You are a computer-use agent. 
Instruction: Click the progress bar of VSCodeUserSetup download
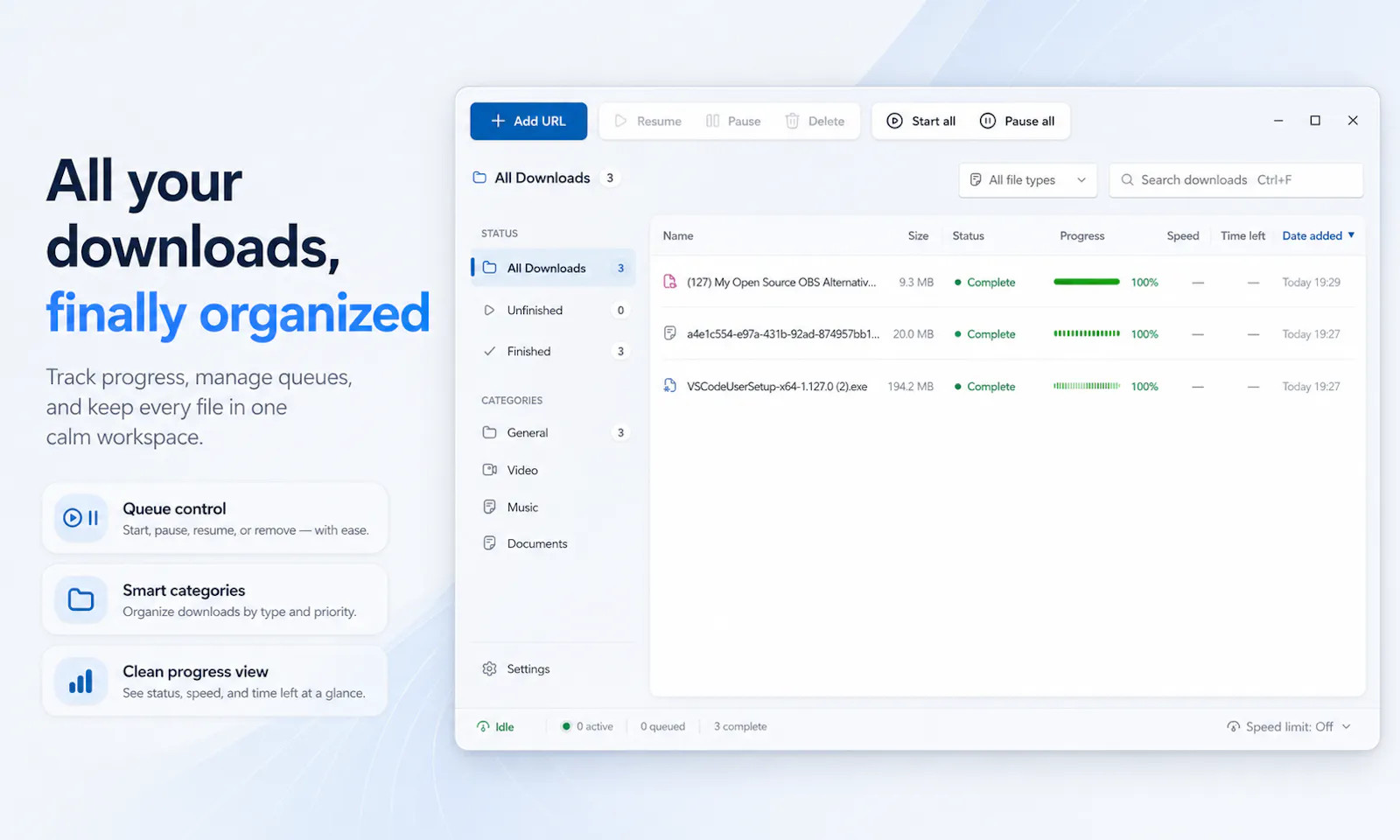(1087, 386)
